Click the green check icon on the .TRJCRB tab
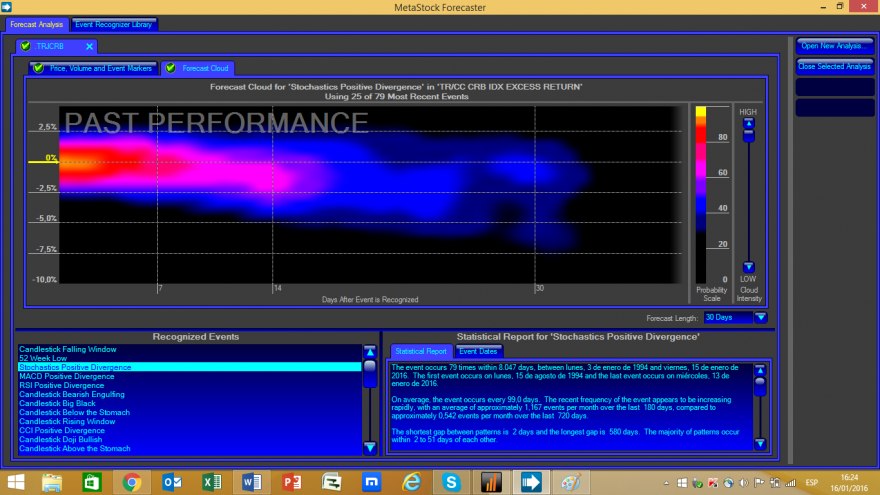The width and height of the screenshot is (880, 495). [x=25, y=46]
